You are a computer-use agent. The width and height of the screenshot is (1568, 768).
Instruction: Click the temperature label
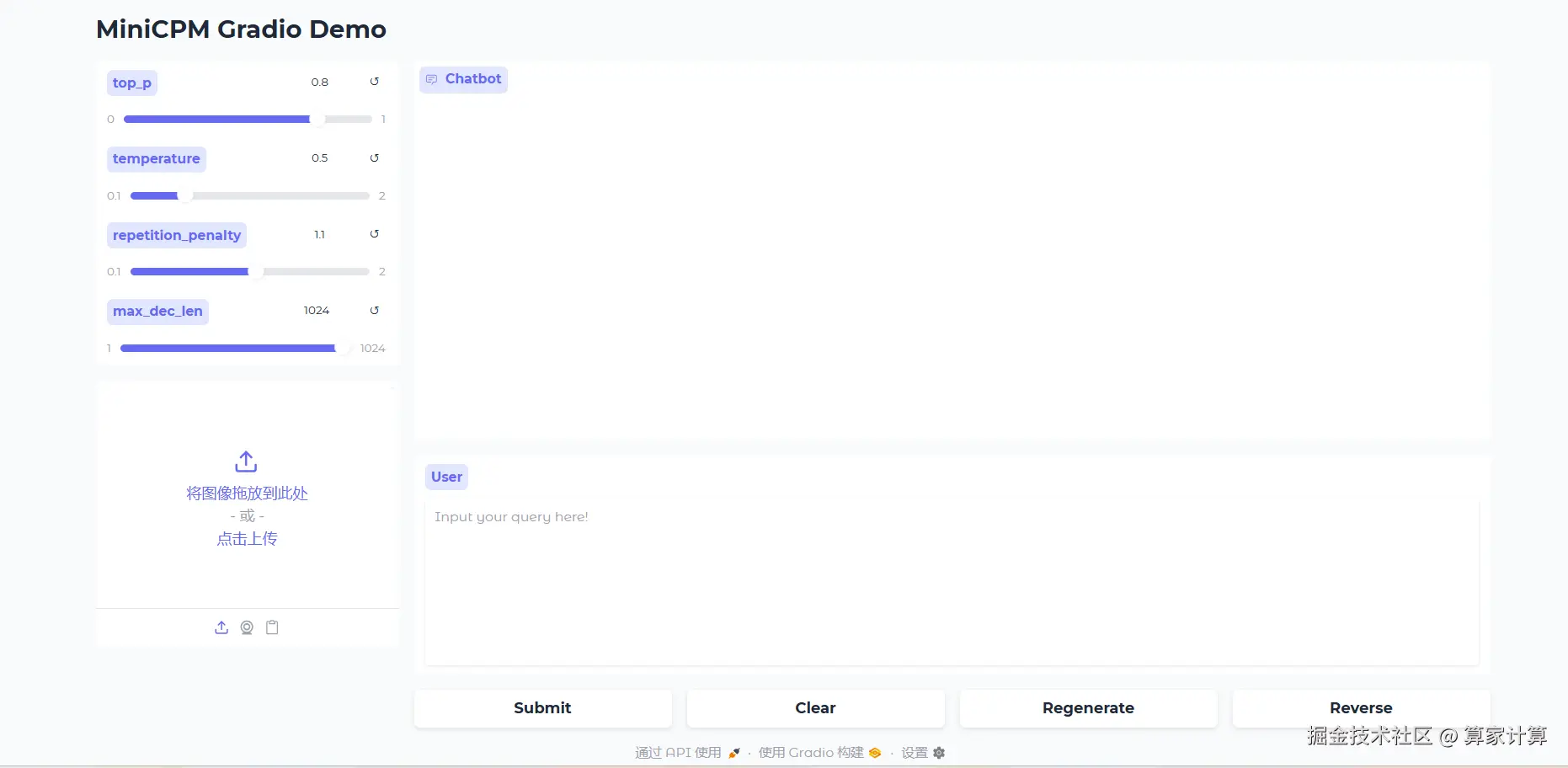(x=157, y=159)
